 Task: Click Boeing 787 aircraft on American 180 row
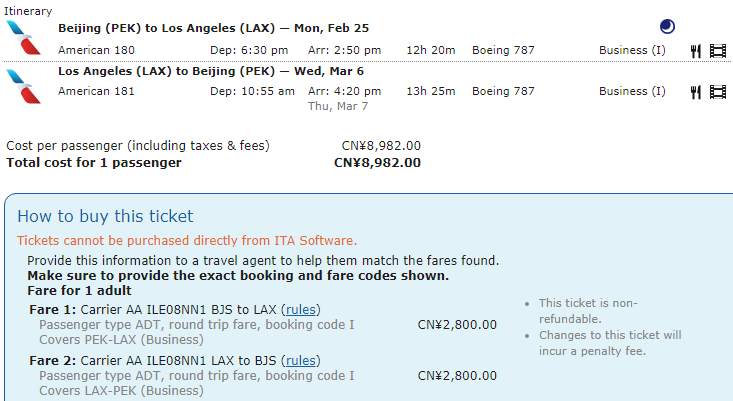pos(503,49)
